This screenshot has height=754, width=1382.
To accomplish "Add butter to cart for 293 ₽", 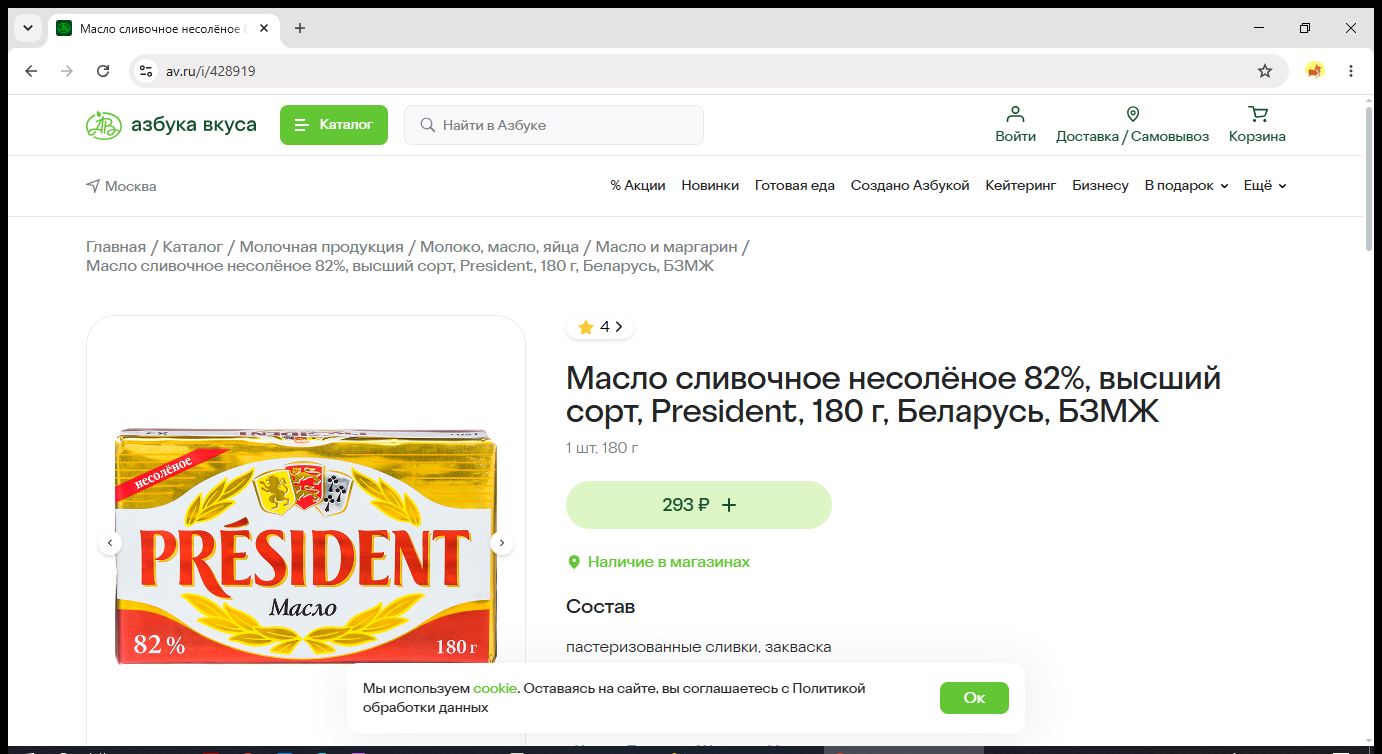I will tap(699, 505).
